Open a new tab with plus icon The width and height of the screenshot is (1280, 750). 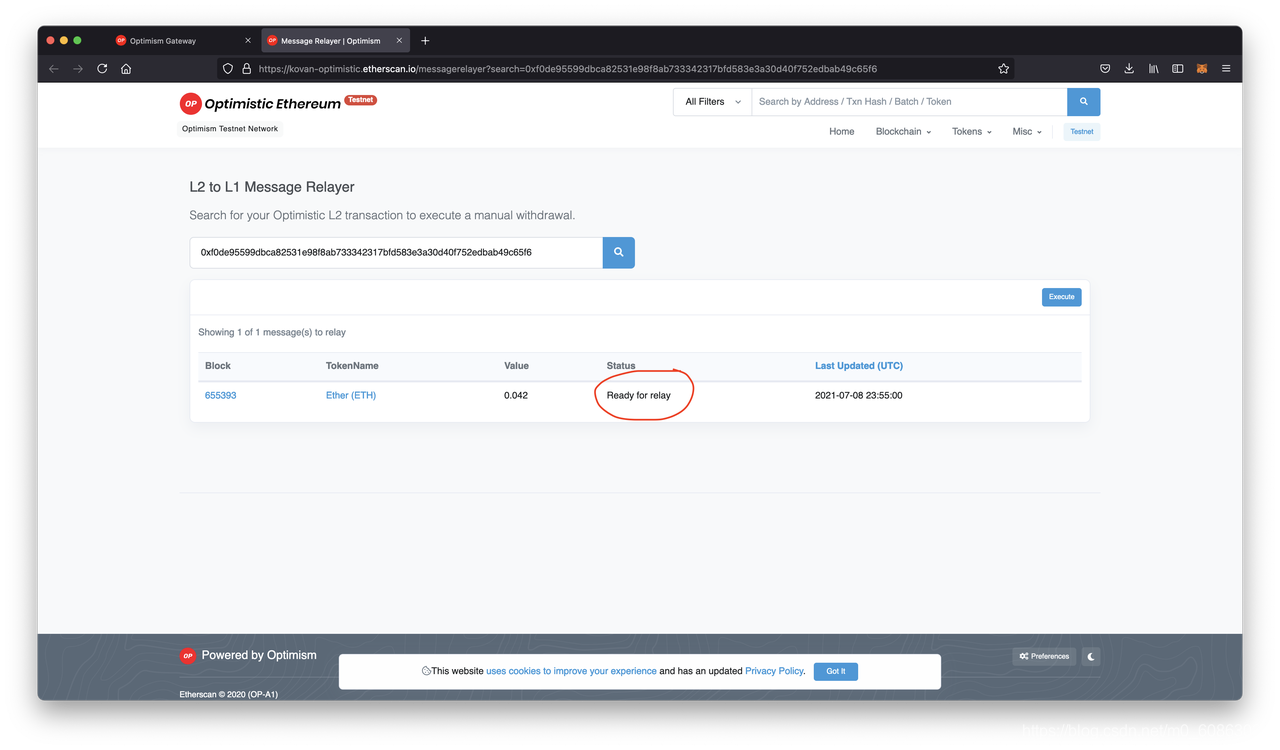tap(425, 41)
